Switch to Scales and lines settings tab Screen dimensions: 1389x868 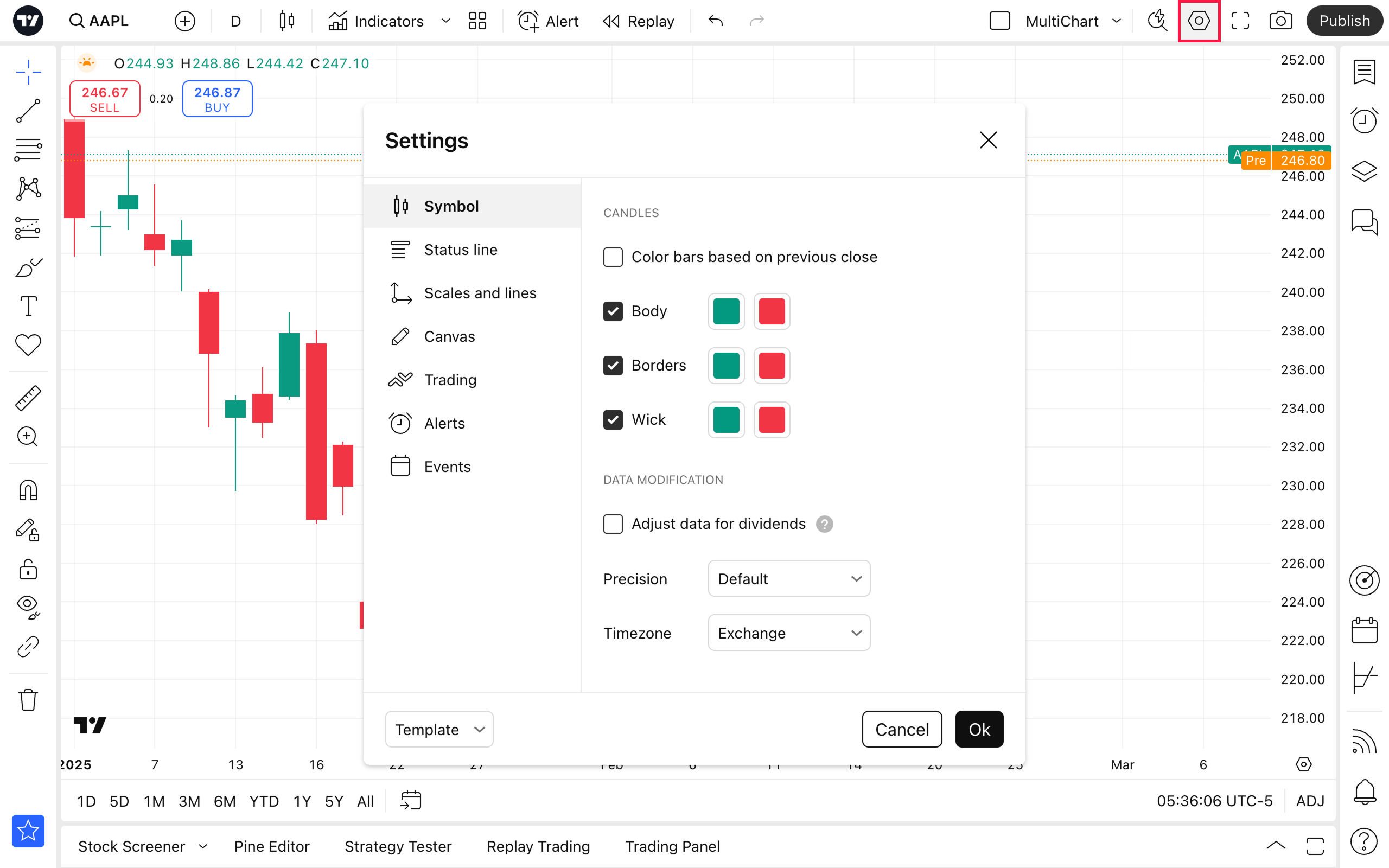click(x=479, y=293)
